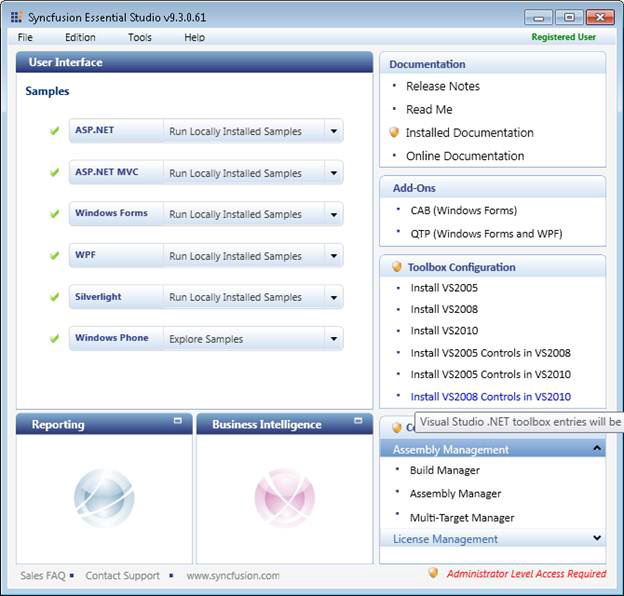This screenshot has height=596, width=624.
Task: Click the shield icon beside the partly hidden heading above Assembly Management
Action: click(x=397, y=428)
